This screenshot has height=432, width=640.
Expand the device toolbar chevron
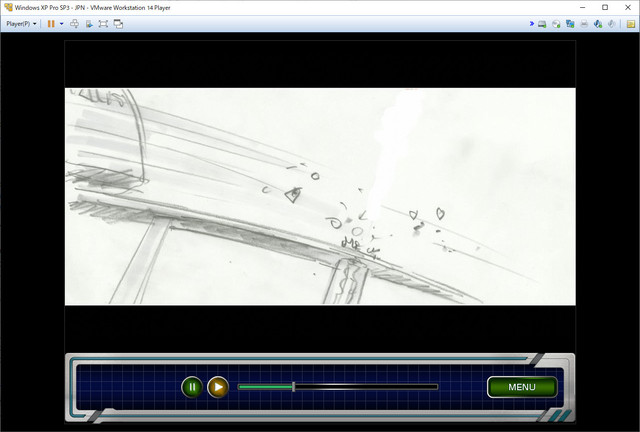point(531,24)
